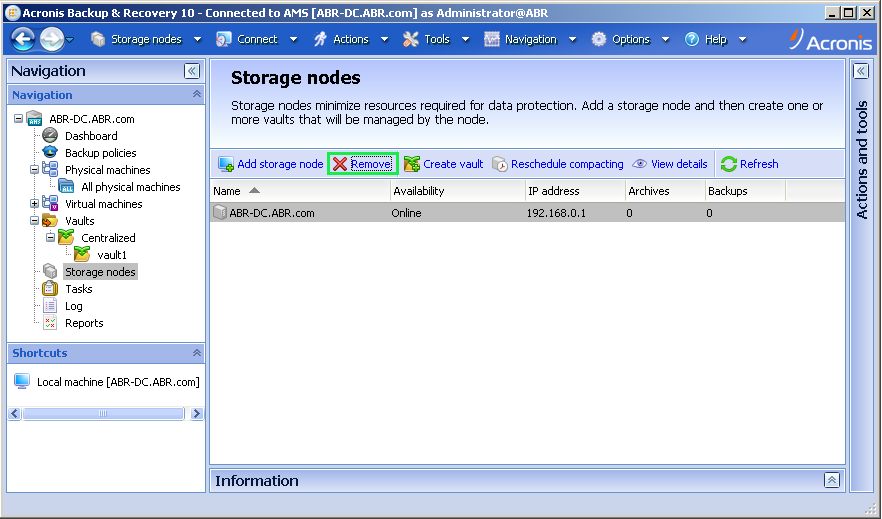
Task: Click Reschedule compacting
Action: (558, 164)
